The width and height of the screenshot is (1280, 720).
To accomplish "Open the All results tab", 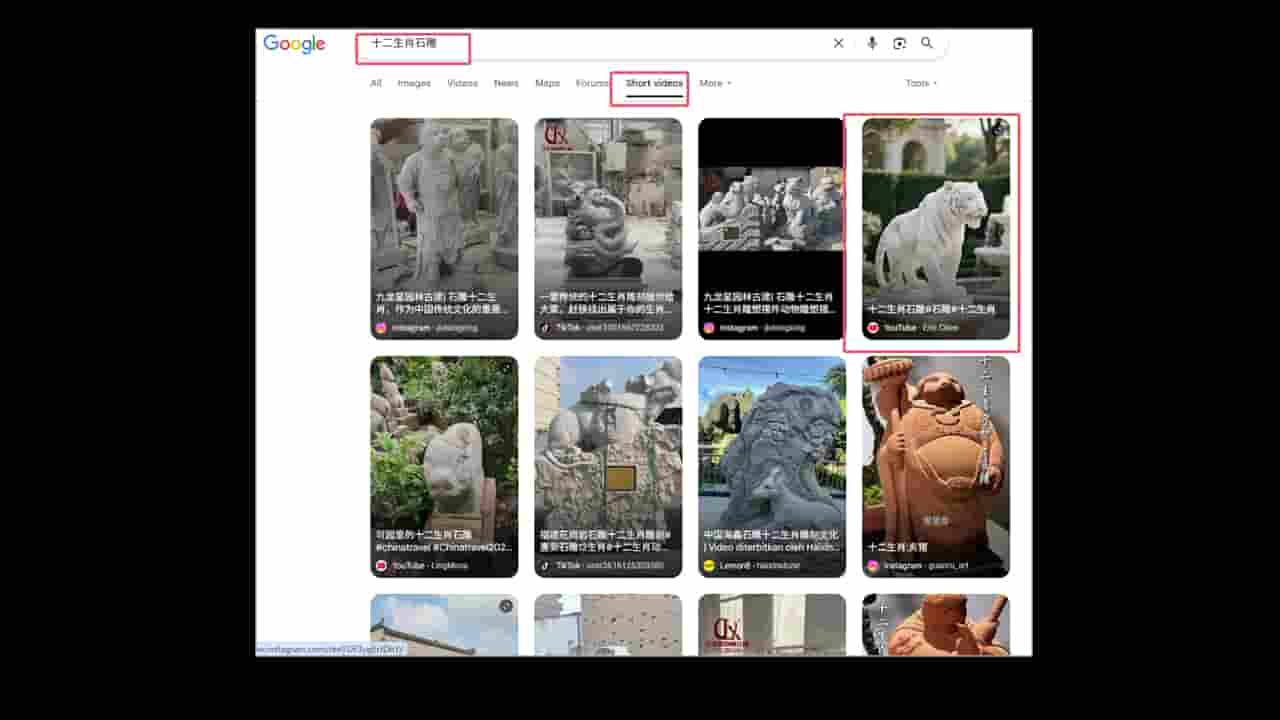I will pyautogui.click(x=376, y=83).
